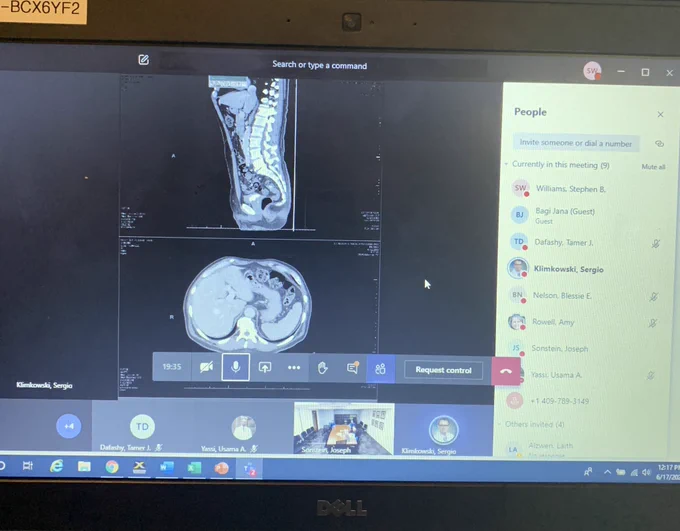Show hidden system tray icons chevron
Screen dimensions: 680x531
607,472
